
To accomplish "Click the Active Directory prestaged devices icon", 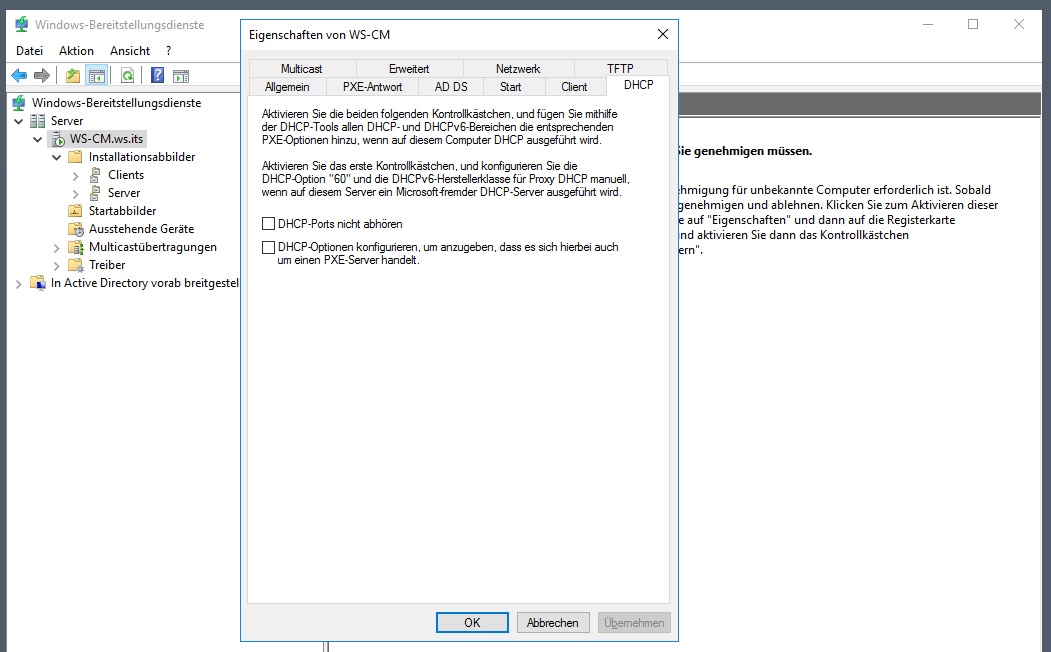I will [x=38, y=283].
